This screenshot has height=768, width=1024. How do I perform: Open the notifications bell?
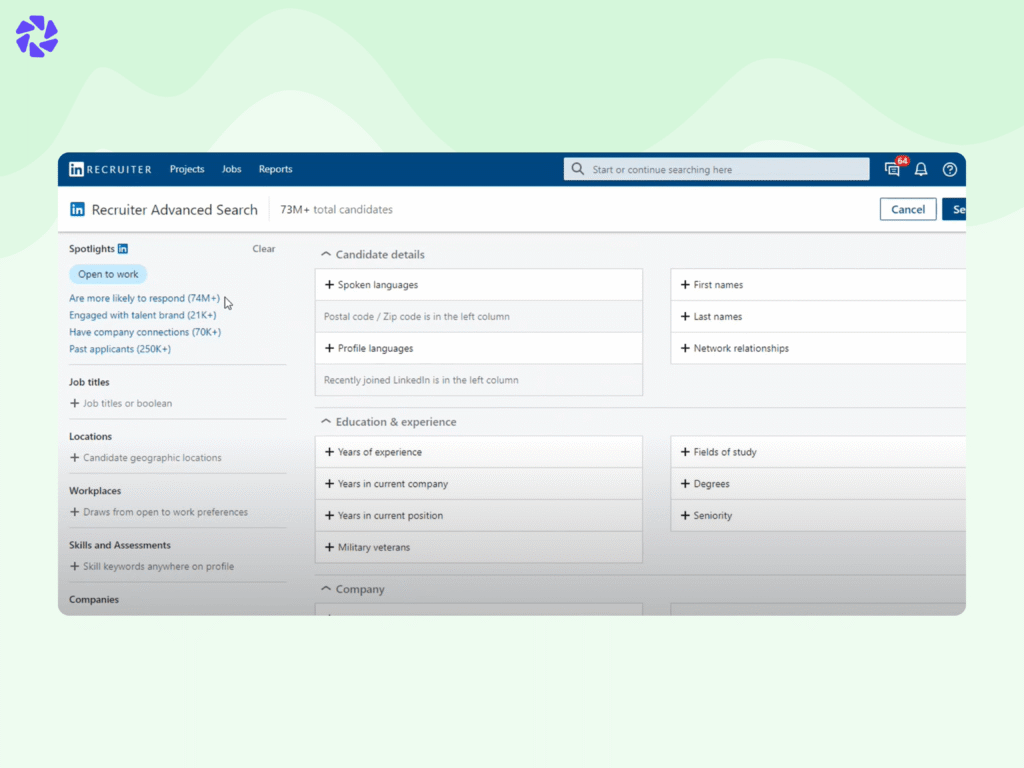tap(921, 169)
